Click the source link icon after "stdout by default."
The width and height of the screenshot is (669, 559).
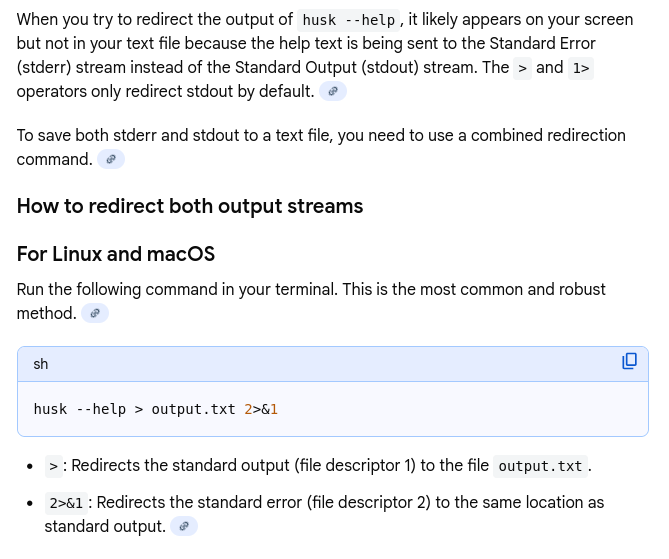pyautogui.click(x=333, y=92)
